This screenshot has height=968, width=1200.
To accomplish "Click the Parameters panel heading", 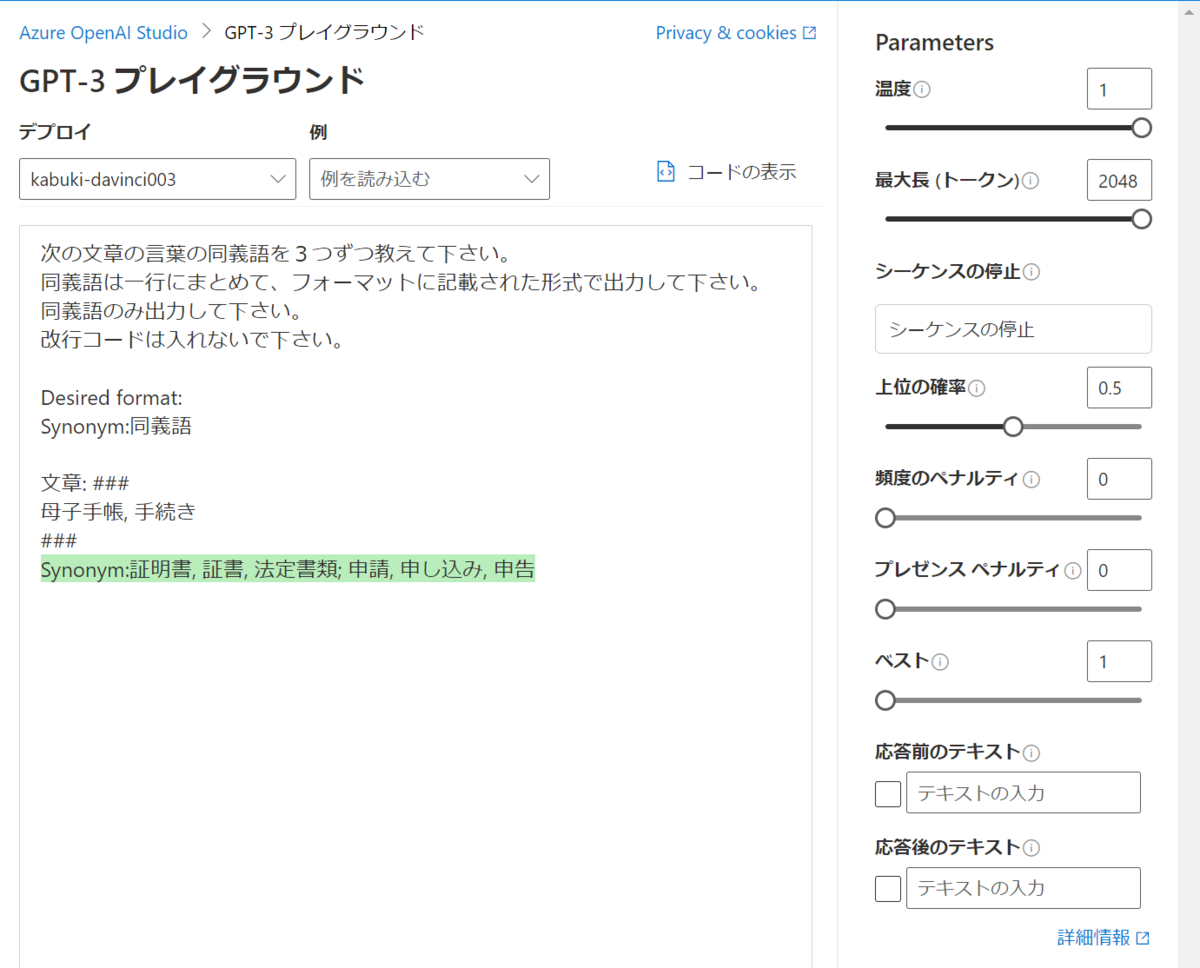I will (x=934, y=43).
